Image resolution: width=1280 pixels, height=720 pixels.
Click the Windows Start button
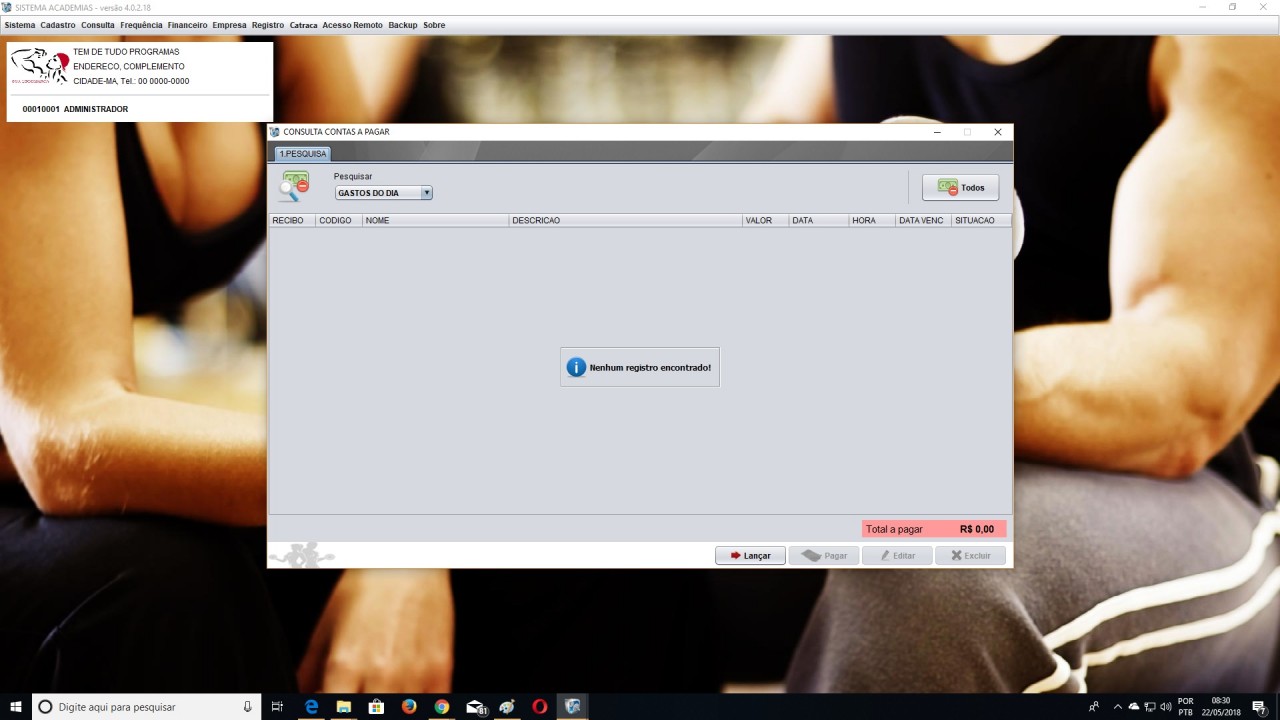click(x=16, y=707)
